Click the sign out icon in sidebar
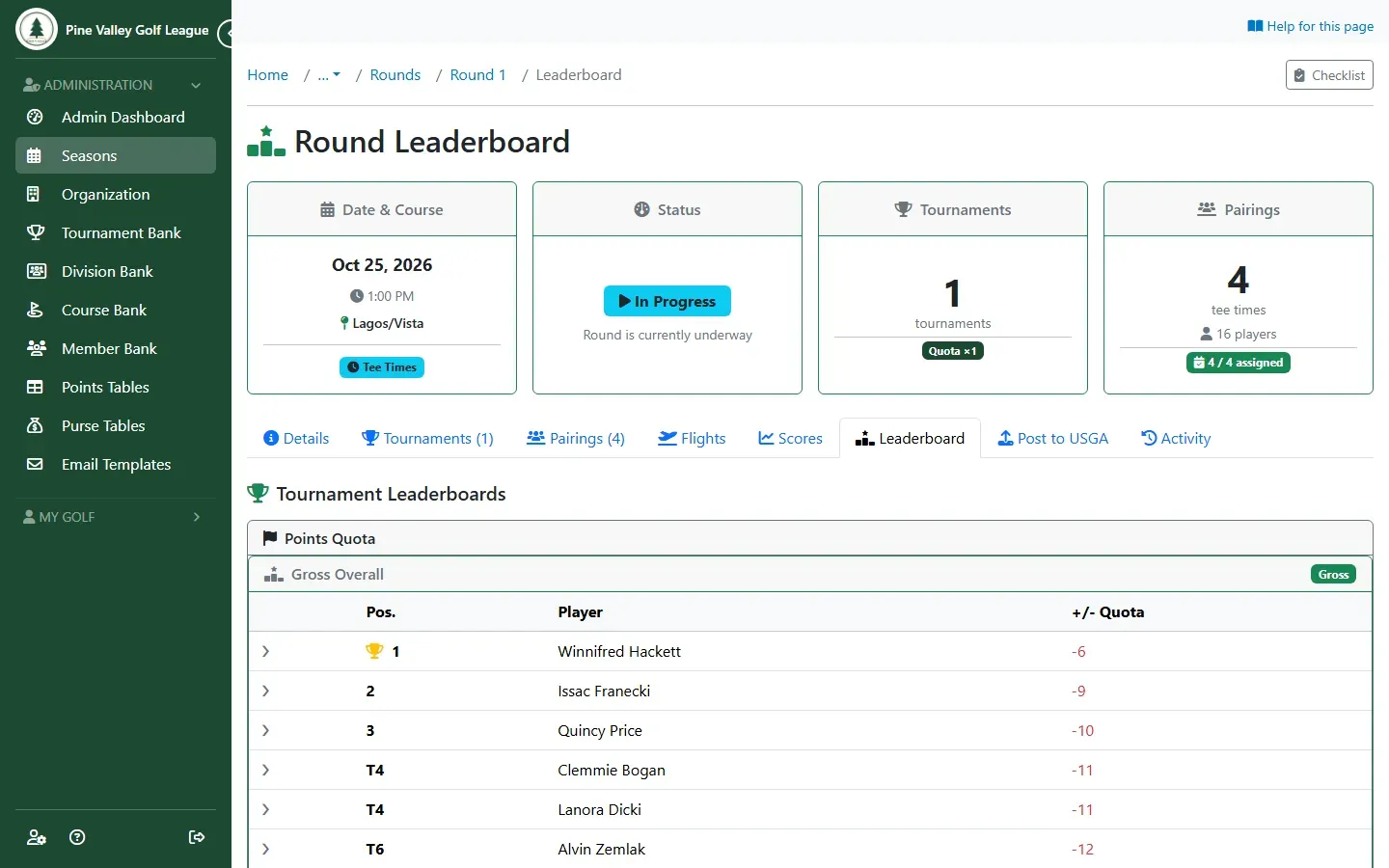Viewport: 1389px width, 868px height. [x=197, y=837]
